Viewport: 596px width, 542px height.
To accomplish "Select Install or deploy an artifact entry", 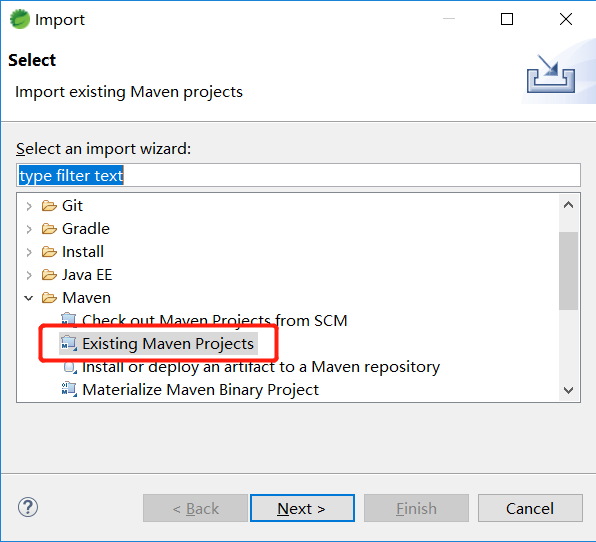I will tap(261, 367).
